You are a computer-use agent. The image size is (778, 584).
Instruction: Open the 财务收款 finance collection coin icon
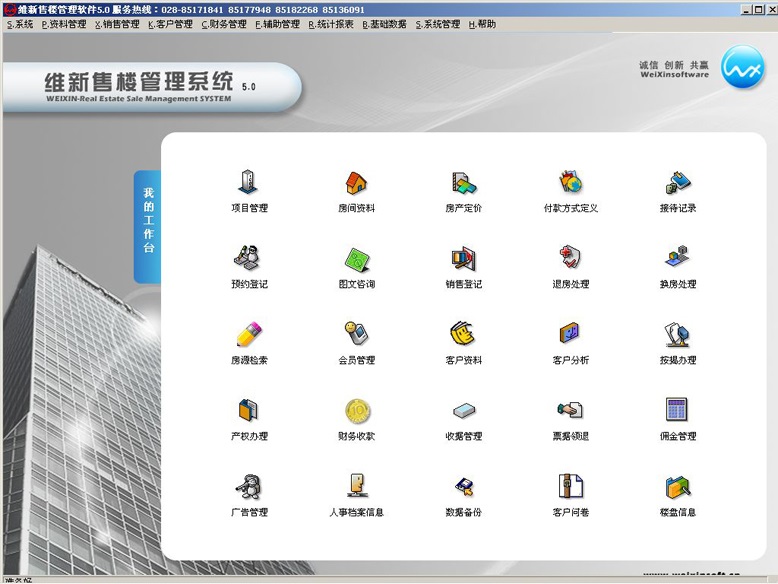coord(356,411)
